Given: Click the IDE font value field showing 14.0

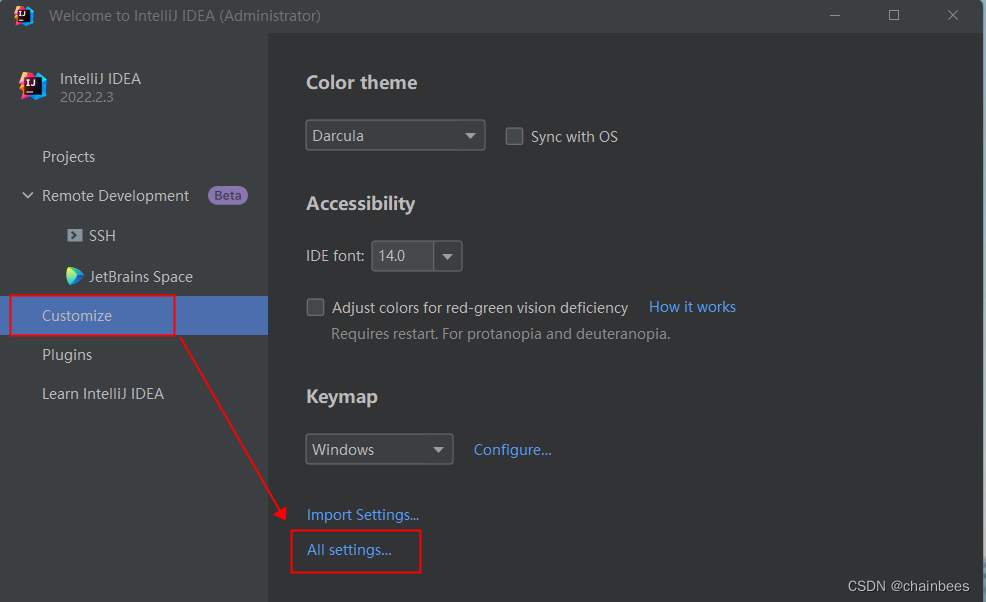Looking at the screenshot, I should (402, 256).
